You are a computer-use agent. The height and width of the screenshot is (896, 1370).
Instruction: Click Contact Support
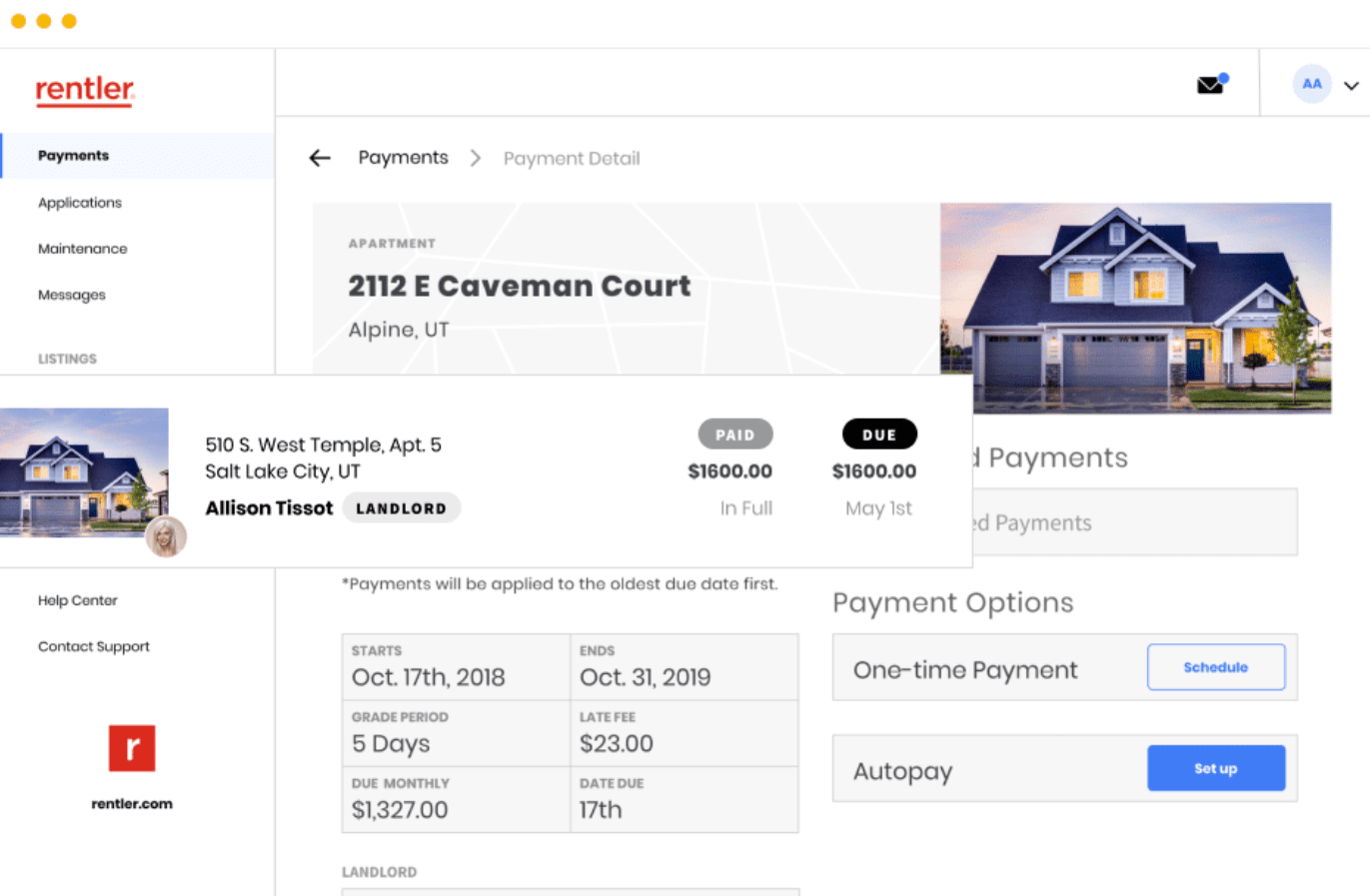[x=93, y=646]
